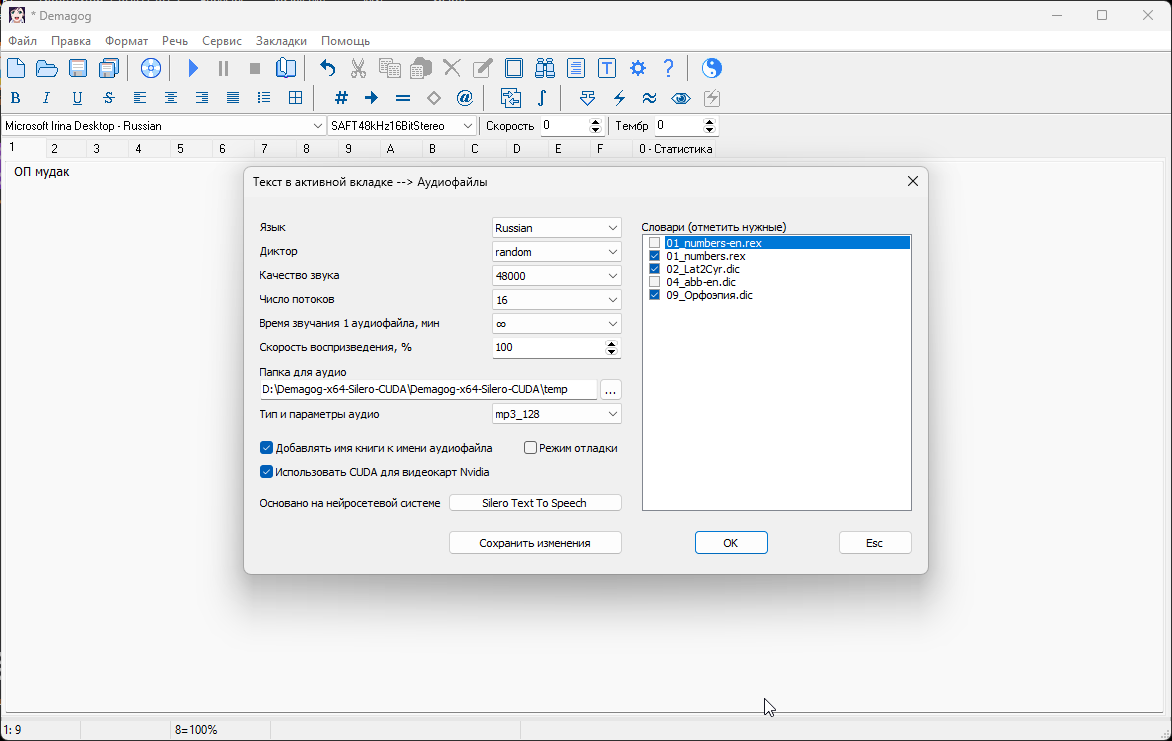Toggle the 'Режим отладки' checkbox

(x=531, y=448)
